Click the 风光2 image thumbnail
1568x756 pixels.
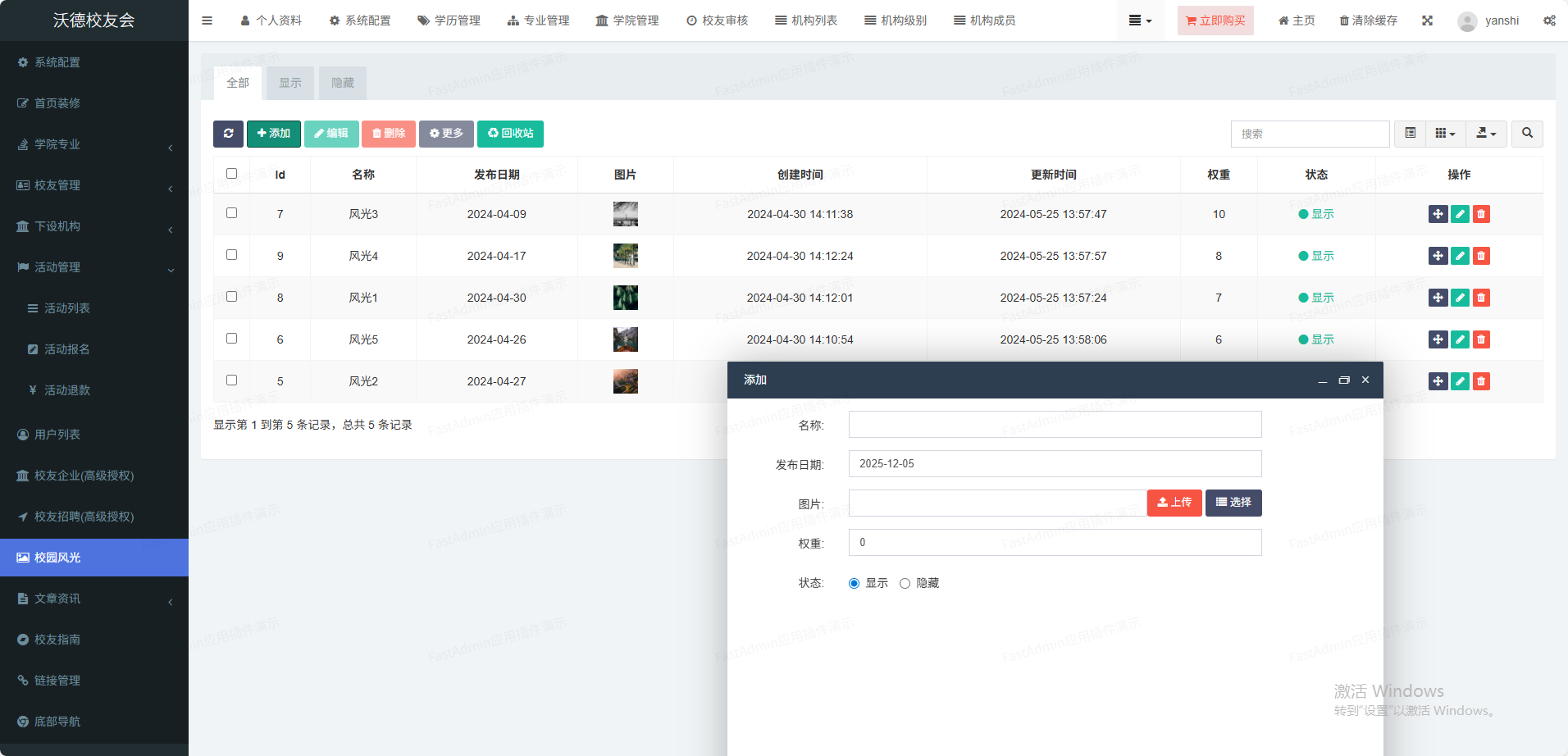click(x=625, y=381)
